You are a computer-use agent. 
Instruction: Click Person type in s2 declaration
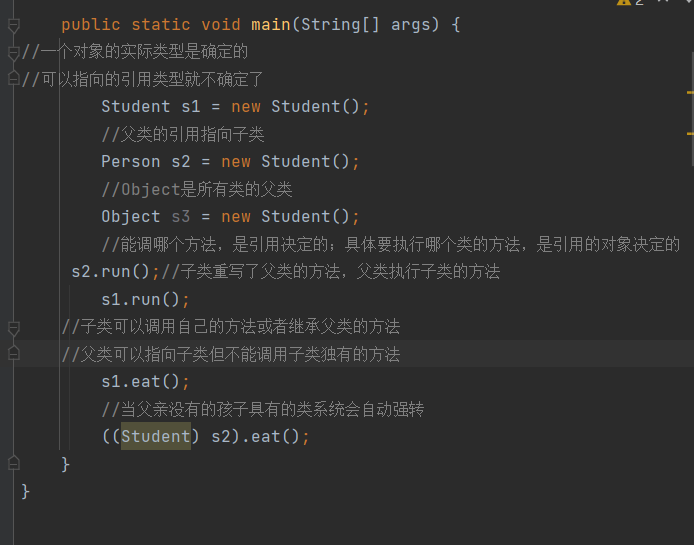coord(130,161)
